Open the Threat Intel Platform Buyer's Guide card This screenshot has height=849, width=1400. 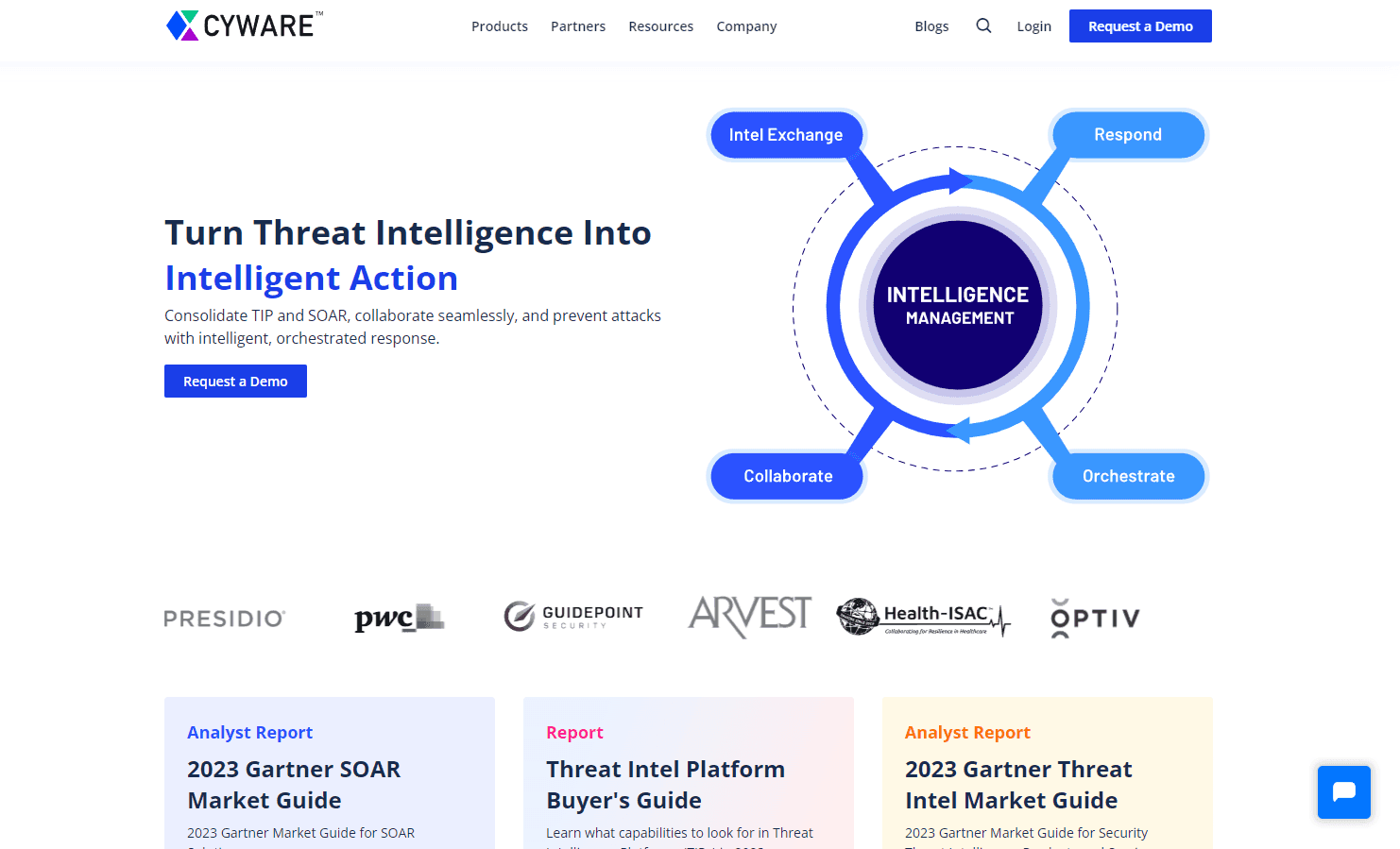tap(689, 773)
